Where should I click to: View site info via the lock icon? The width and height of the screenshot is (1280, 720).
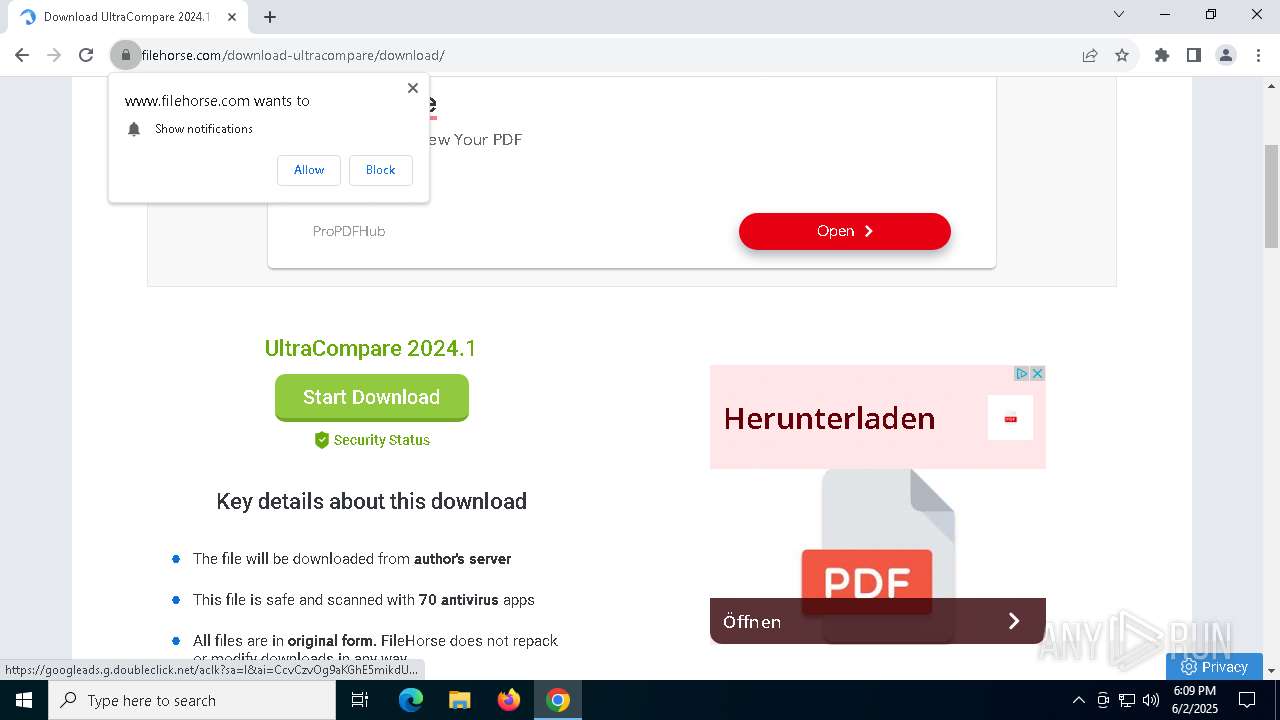pyautogui.click(x=126, y=55)
